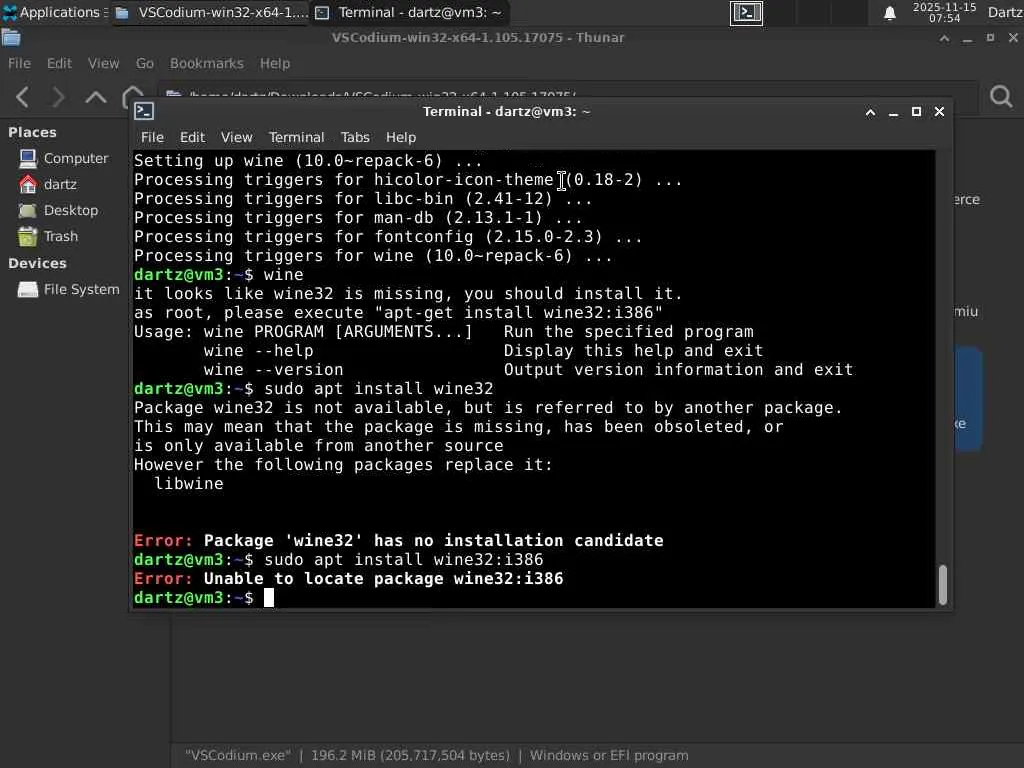Open the terminal's View menu

pyautogui.click(x=236, y=137)
